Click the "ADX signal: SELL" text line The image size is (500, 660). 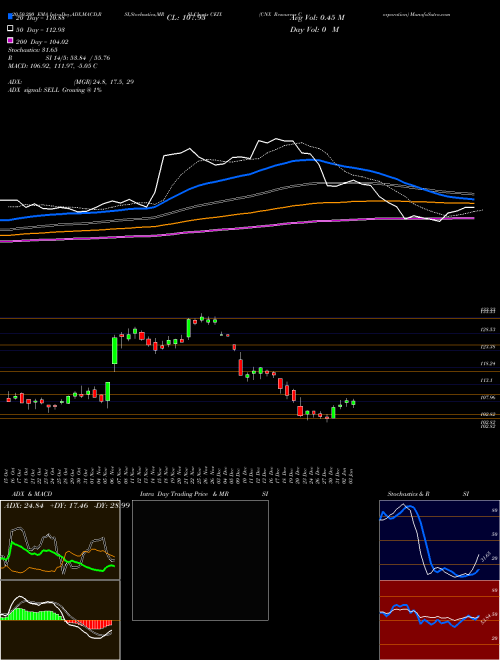point(55,90)
